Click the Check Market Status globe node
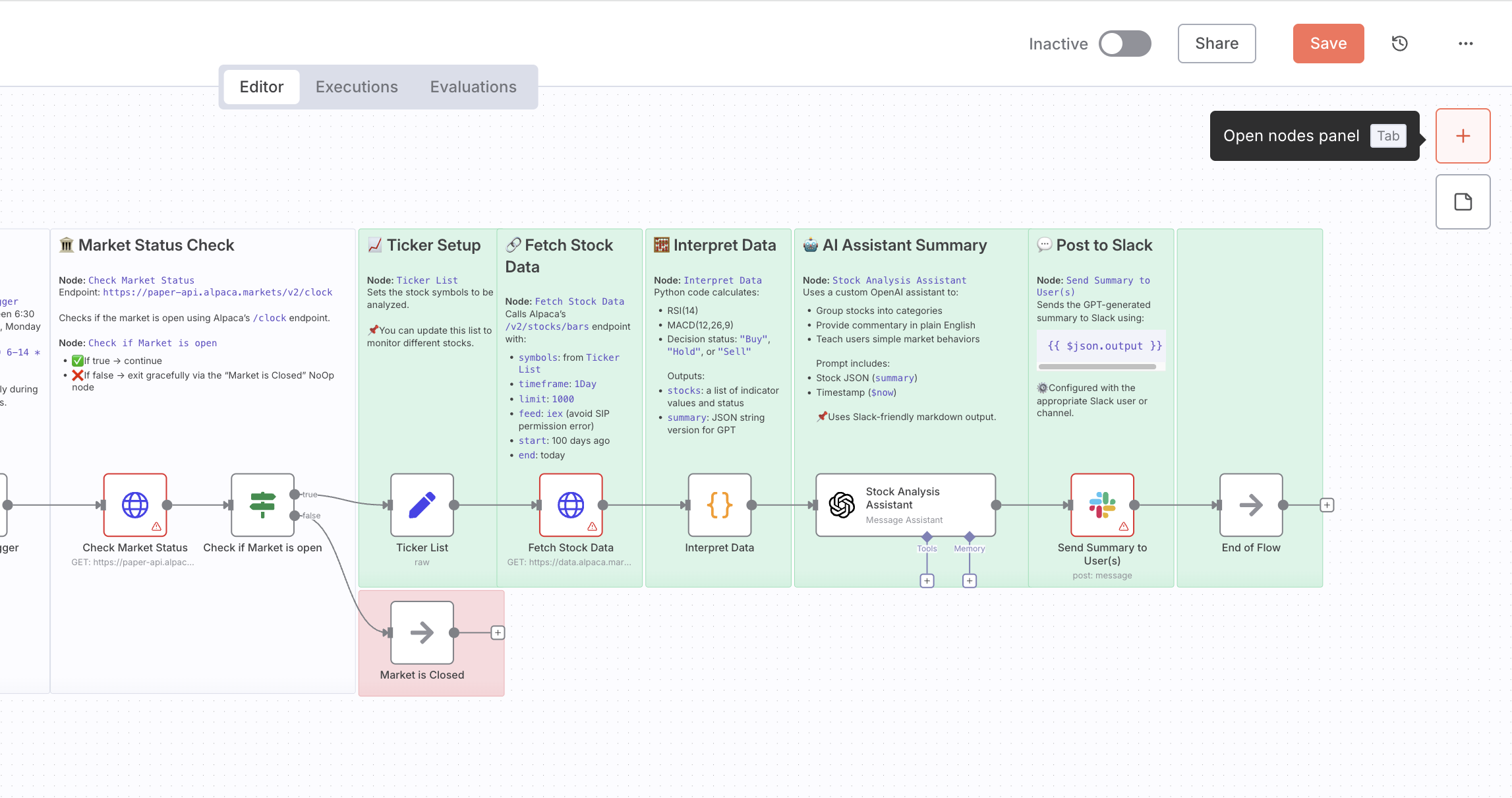Viewport: 1512px width, 798px height. coord(135,505)
